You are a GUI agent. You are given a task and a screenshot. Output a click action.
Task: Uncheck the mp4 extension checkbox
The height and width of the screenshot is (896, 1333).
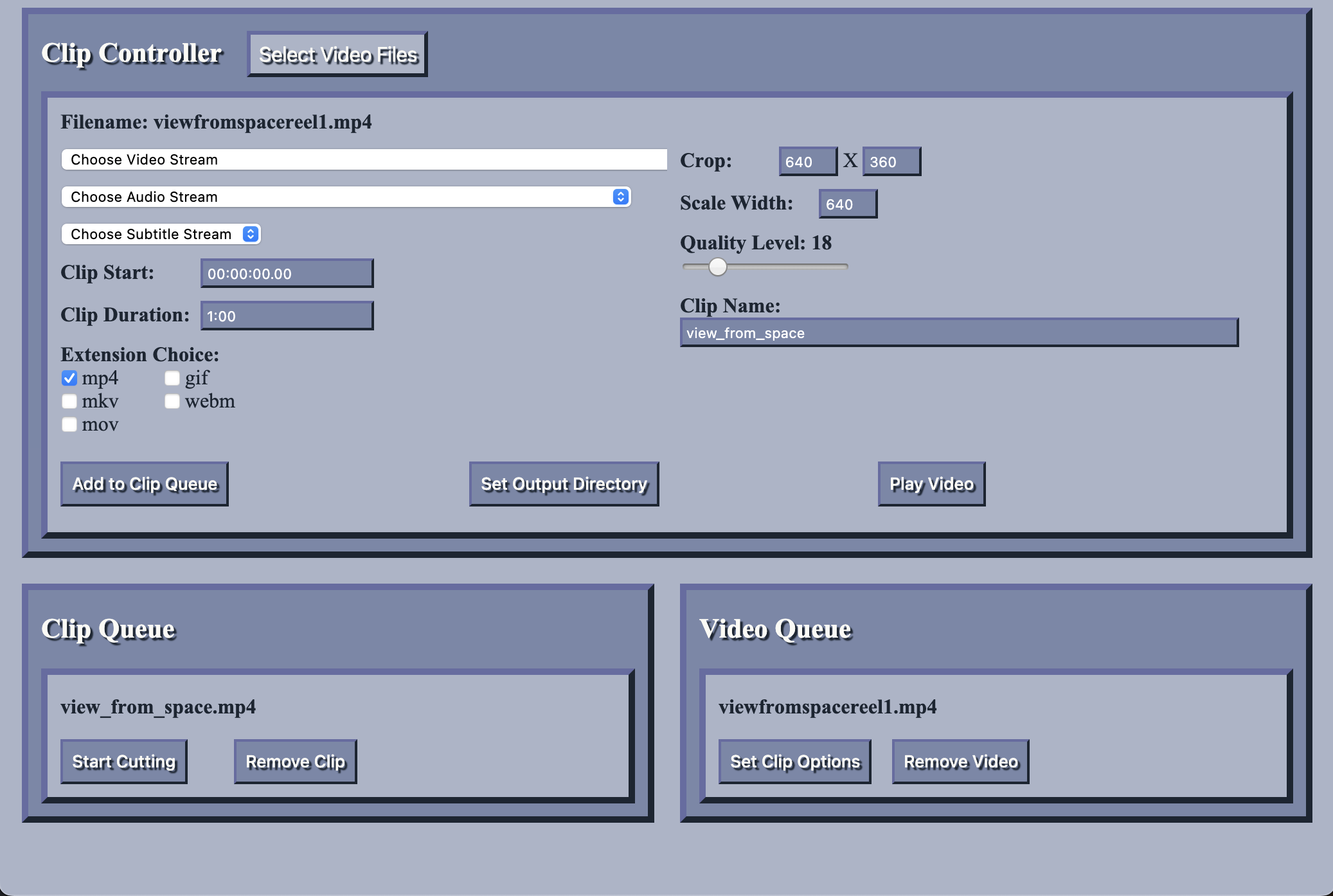[69, 378]
